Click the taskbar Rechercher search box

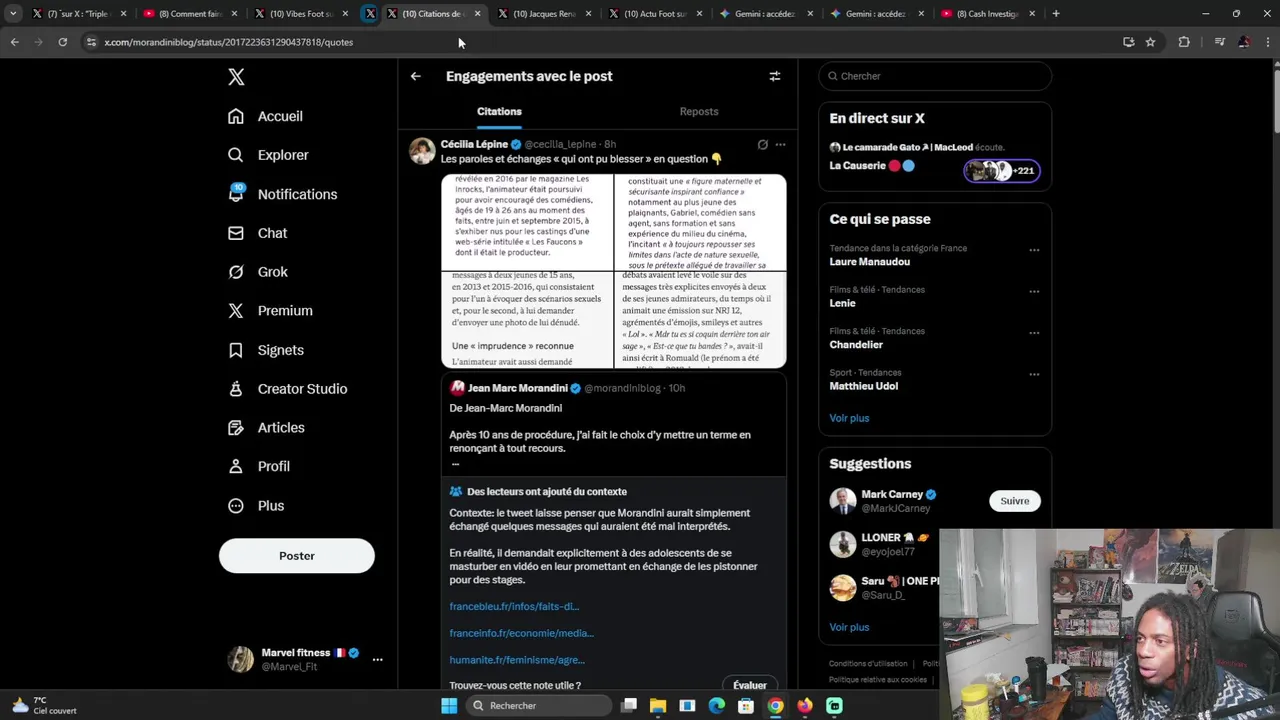pos(539,706)
